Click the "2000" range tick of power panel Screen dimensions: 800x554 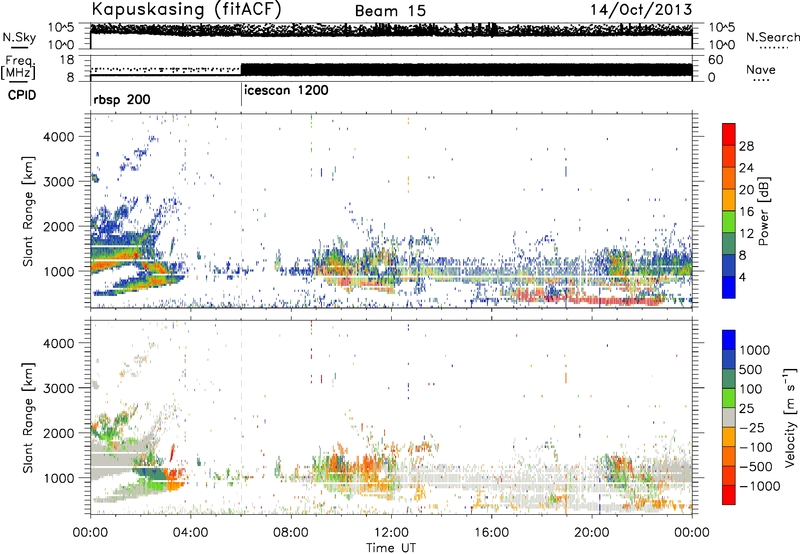click(x=58, y=226)
